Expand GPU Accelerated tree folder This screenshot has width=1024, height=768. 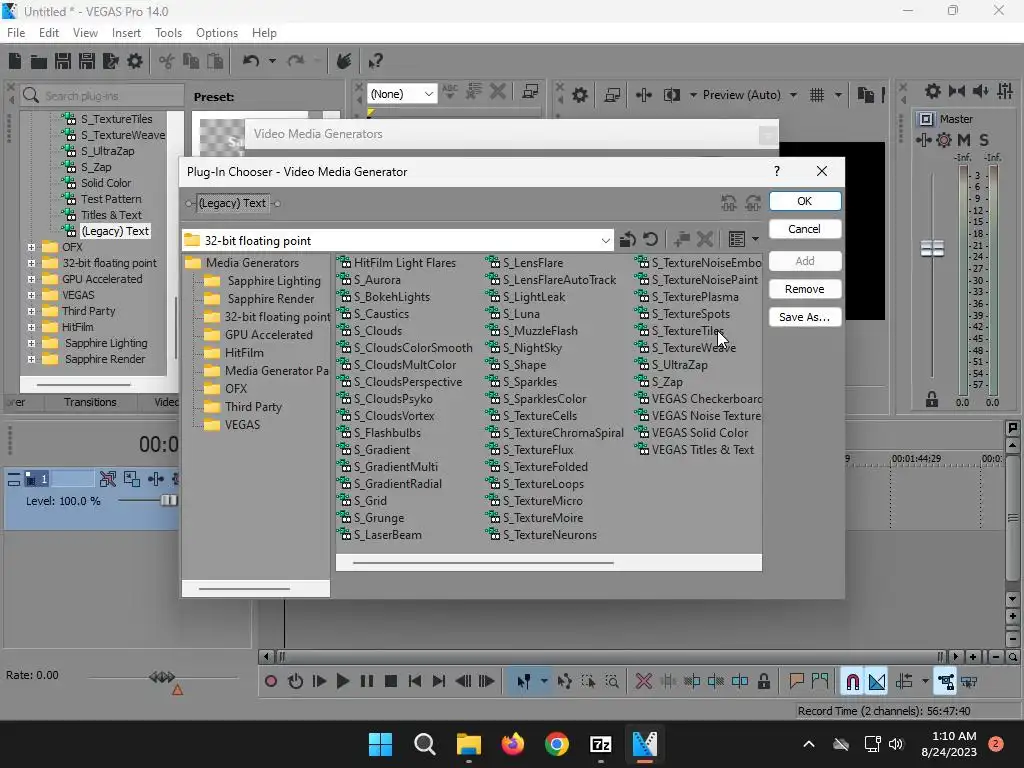click(x=31, y=280)
